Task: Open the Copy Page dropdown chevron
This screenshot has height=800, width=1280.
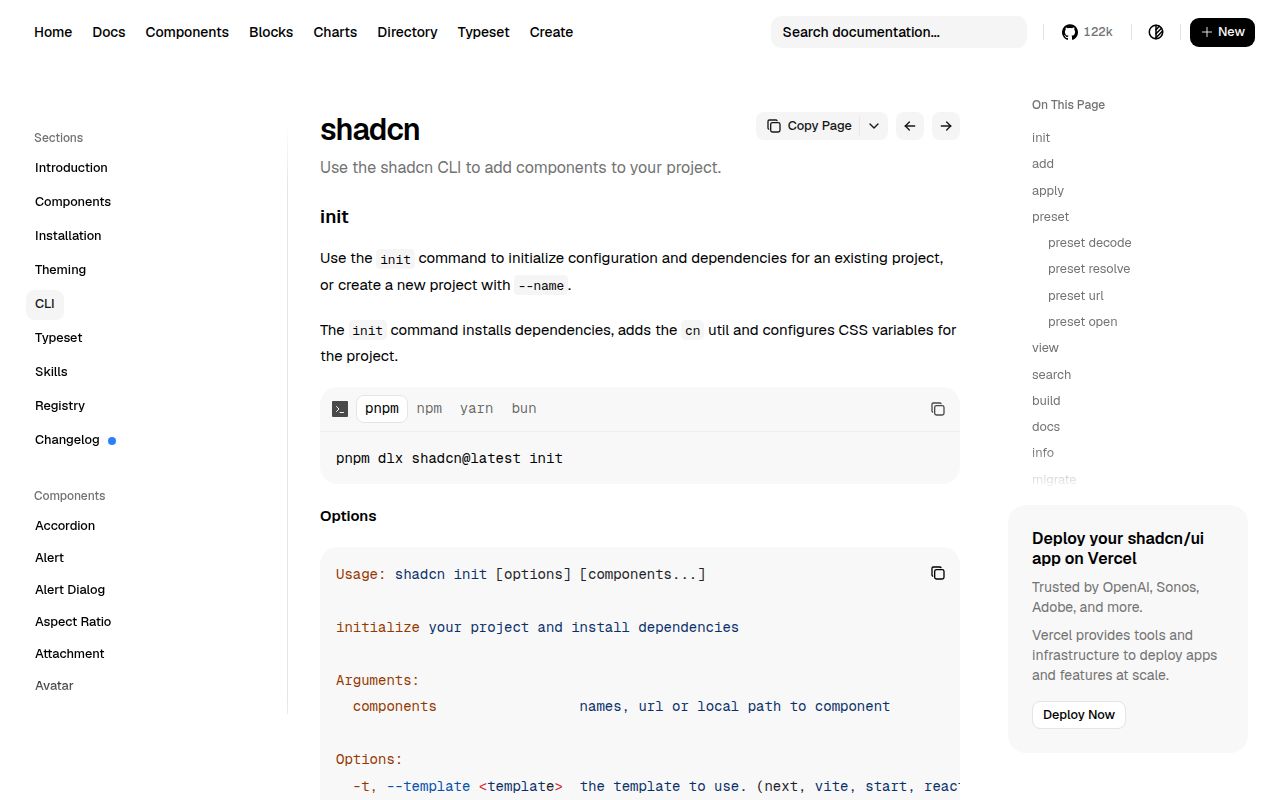Action: pyautogui.click(x=874, y=126)
